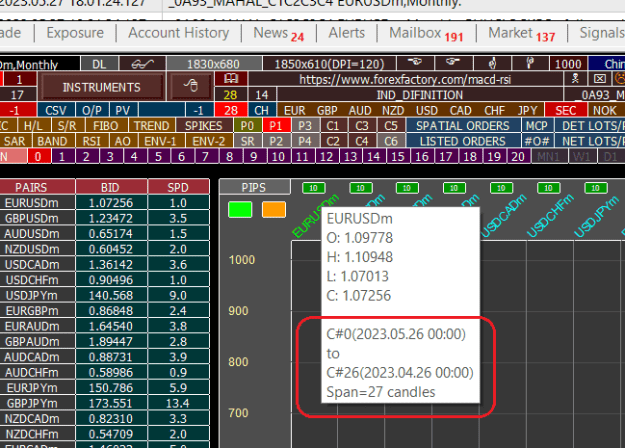Click the glasses icon next to DL
625x448 pixels.
click(x=142, y=64)
